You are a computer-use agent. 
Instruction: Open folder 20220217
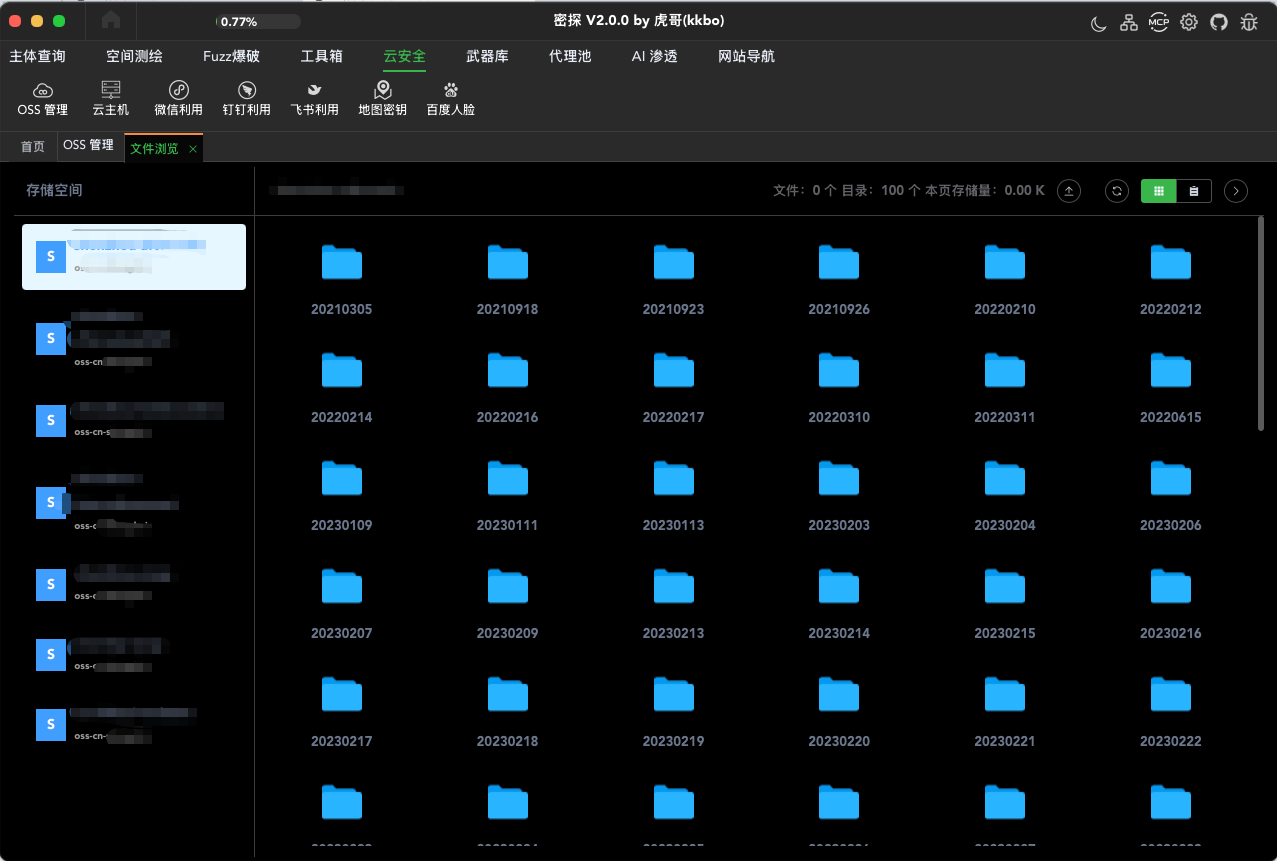click(674, 387)
